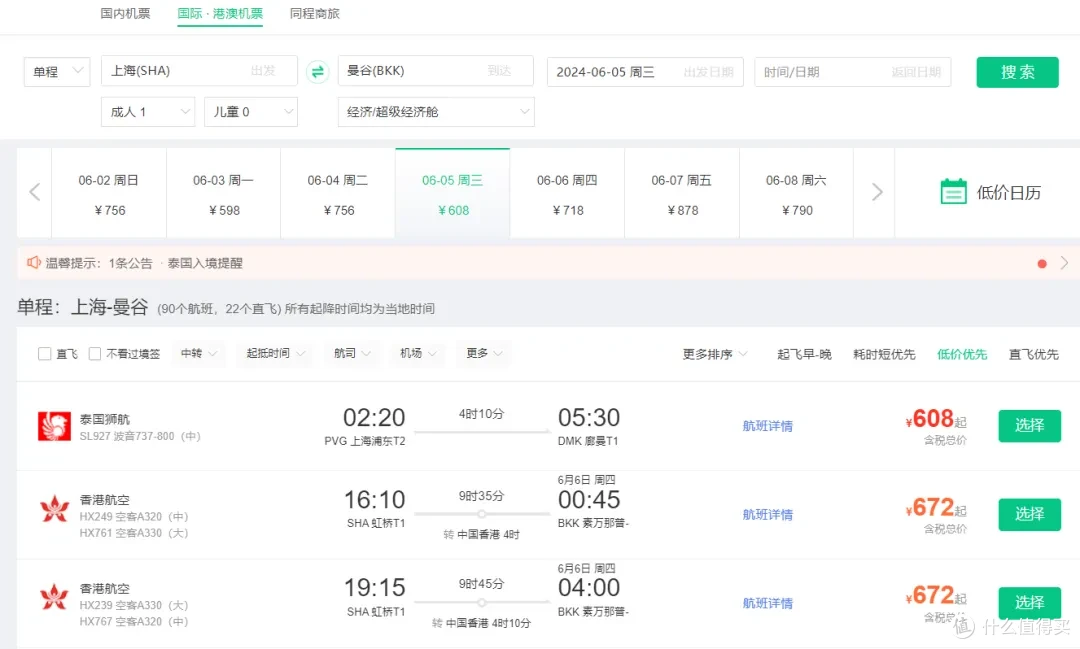
Task: Click the 上海(SHA) departure field
Action: (199, 71)
